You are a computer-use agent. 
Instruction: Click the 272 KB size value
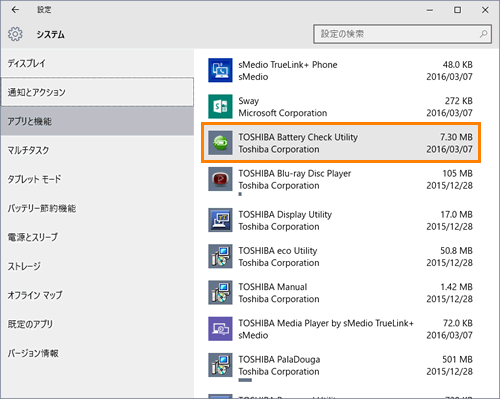click(x=459, y=101)
